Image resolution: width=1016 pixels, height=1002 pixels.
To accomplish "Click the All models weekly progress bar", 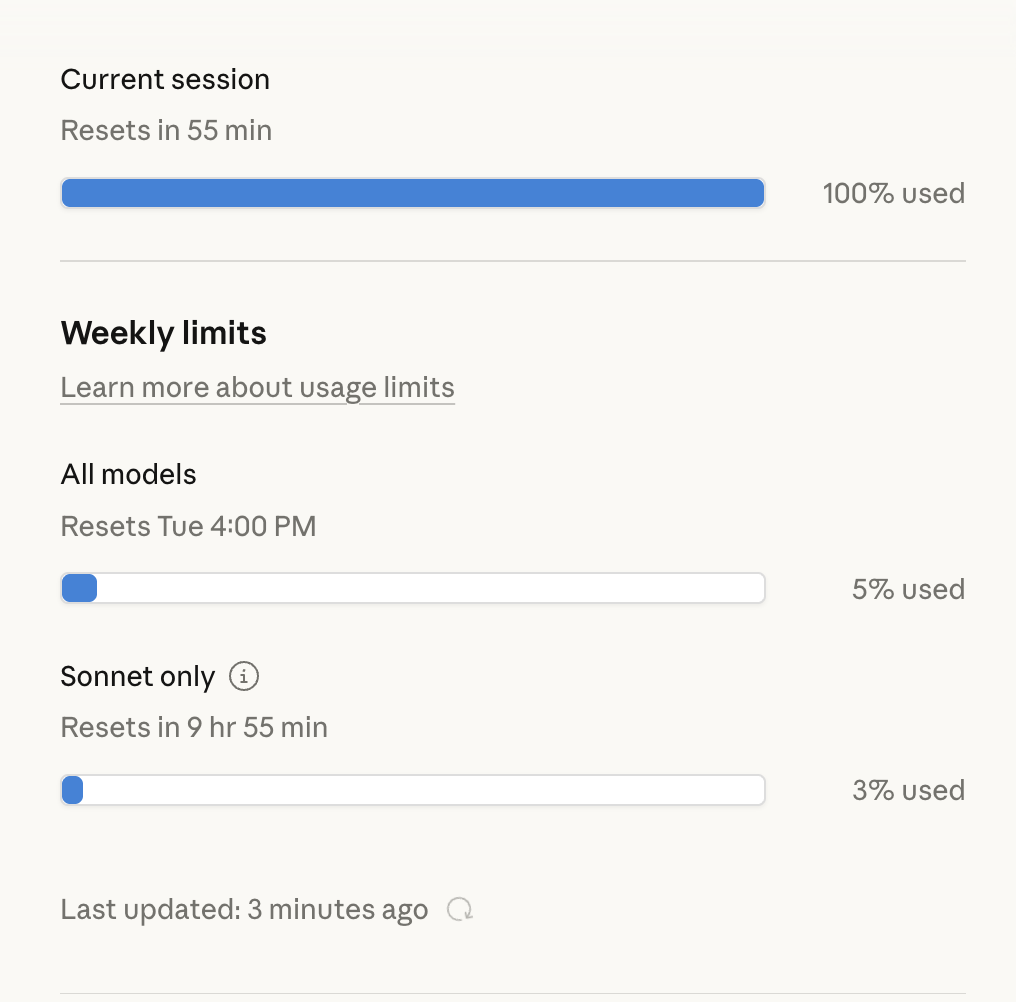I will click(x=412, y=589).
